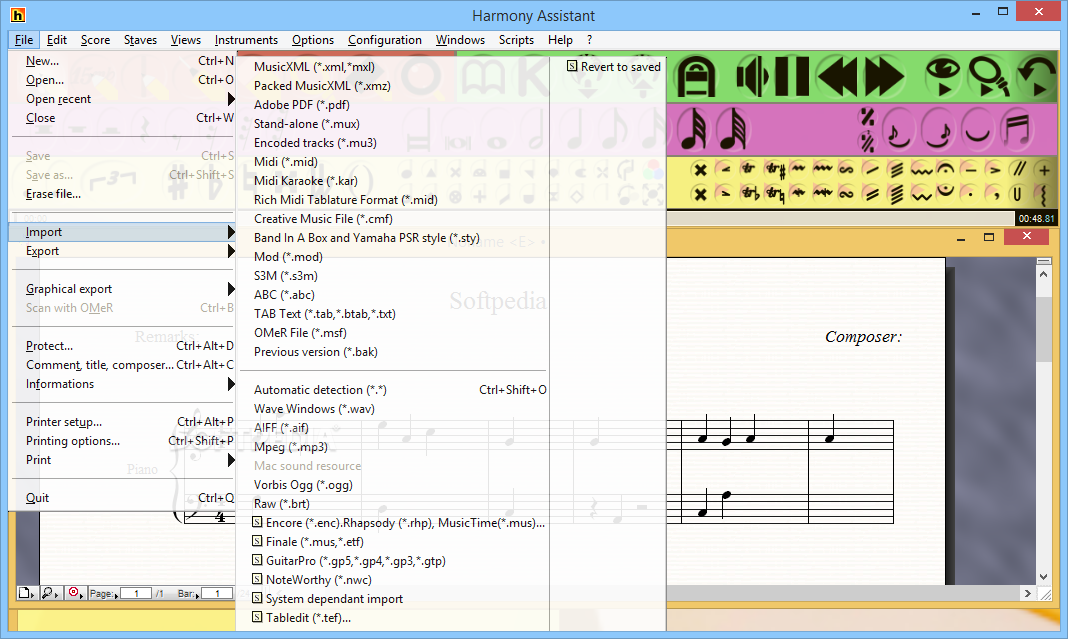Open the jukebox icon in green toolbar
This screenshot has height=639, width=1068.
pos(695,76)
